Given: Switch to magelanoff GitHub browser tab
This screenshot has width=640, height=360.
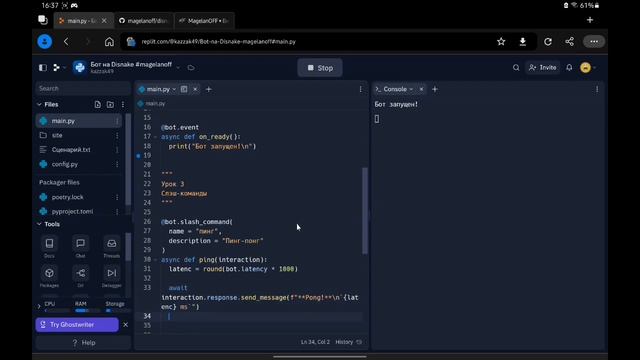Looking at the screenshot, I should coord(144,20).
